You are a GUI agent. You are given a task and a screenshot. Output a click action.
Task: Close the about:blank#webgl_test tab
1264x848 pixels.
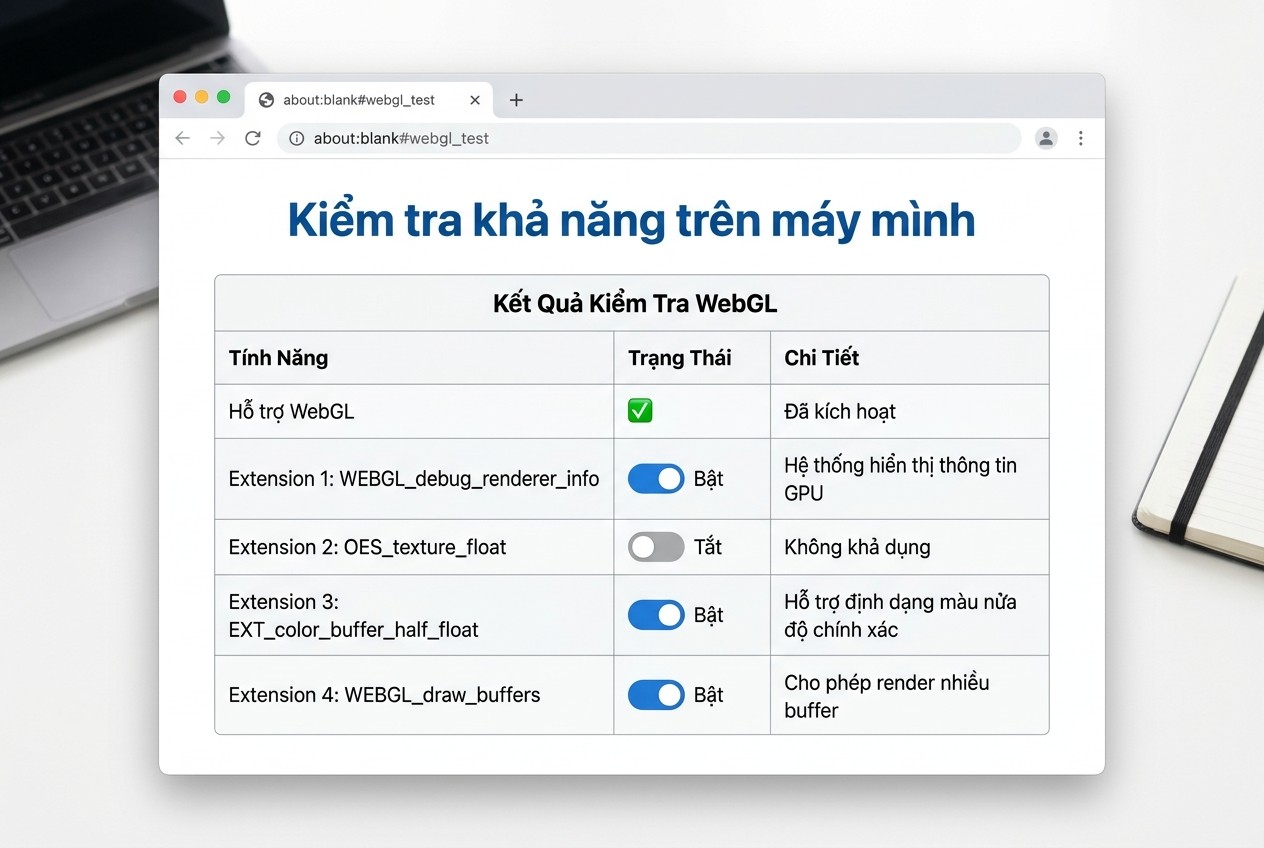pos(475,100)
